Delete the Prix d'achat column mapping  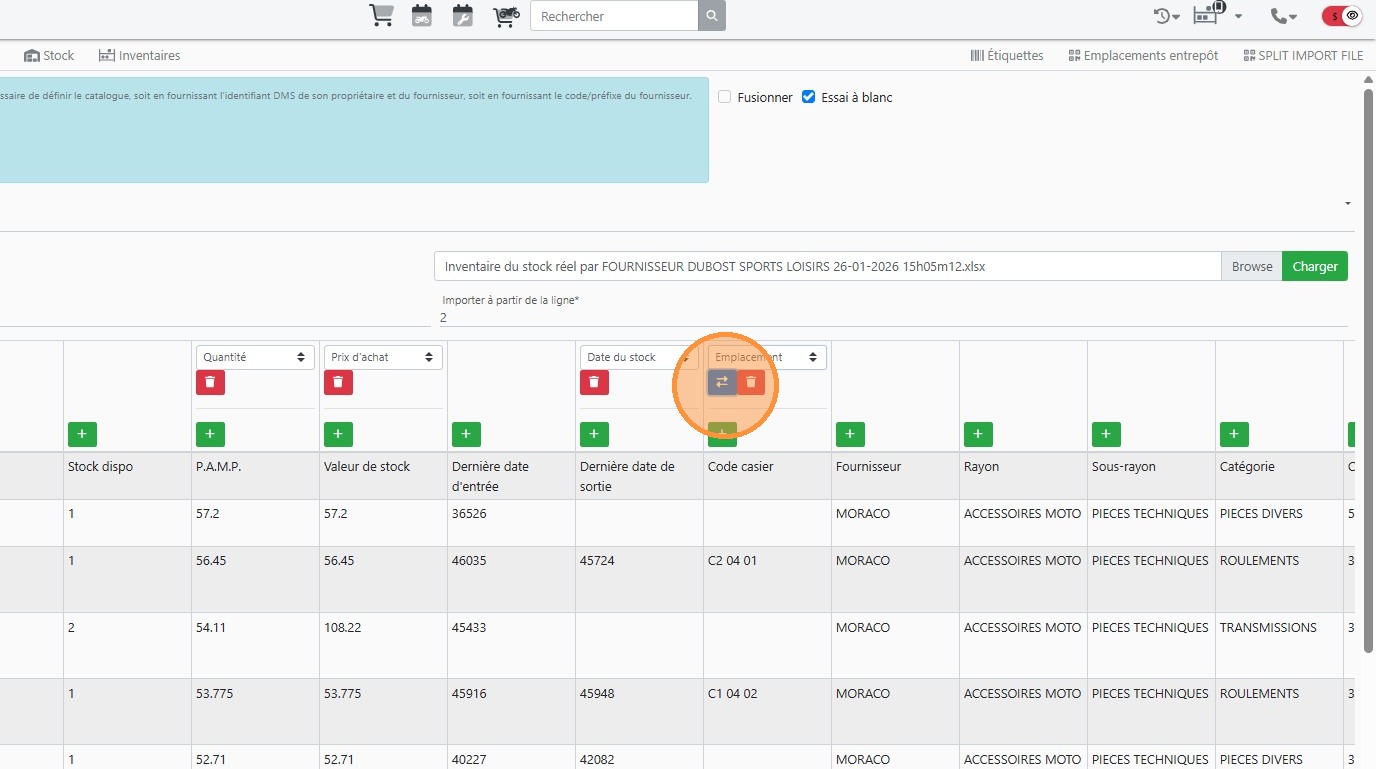(x=338, y=382)
